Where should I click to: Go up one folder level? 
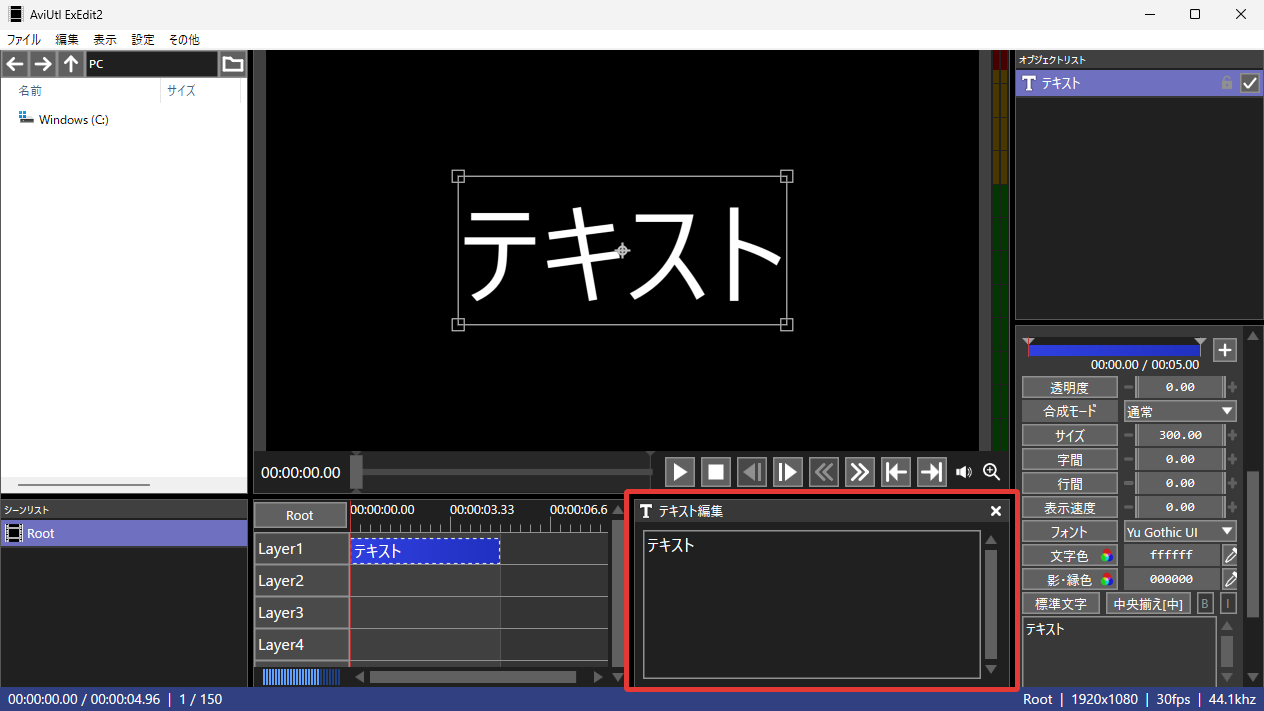point(71,64)
